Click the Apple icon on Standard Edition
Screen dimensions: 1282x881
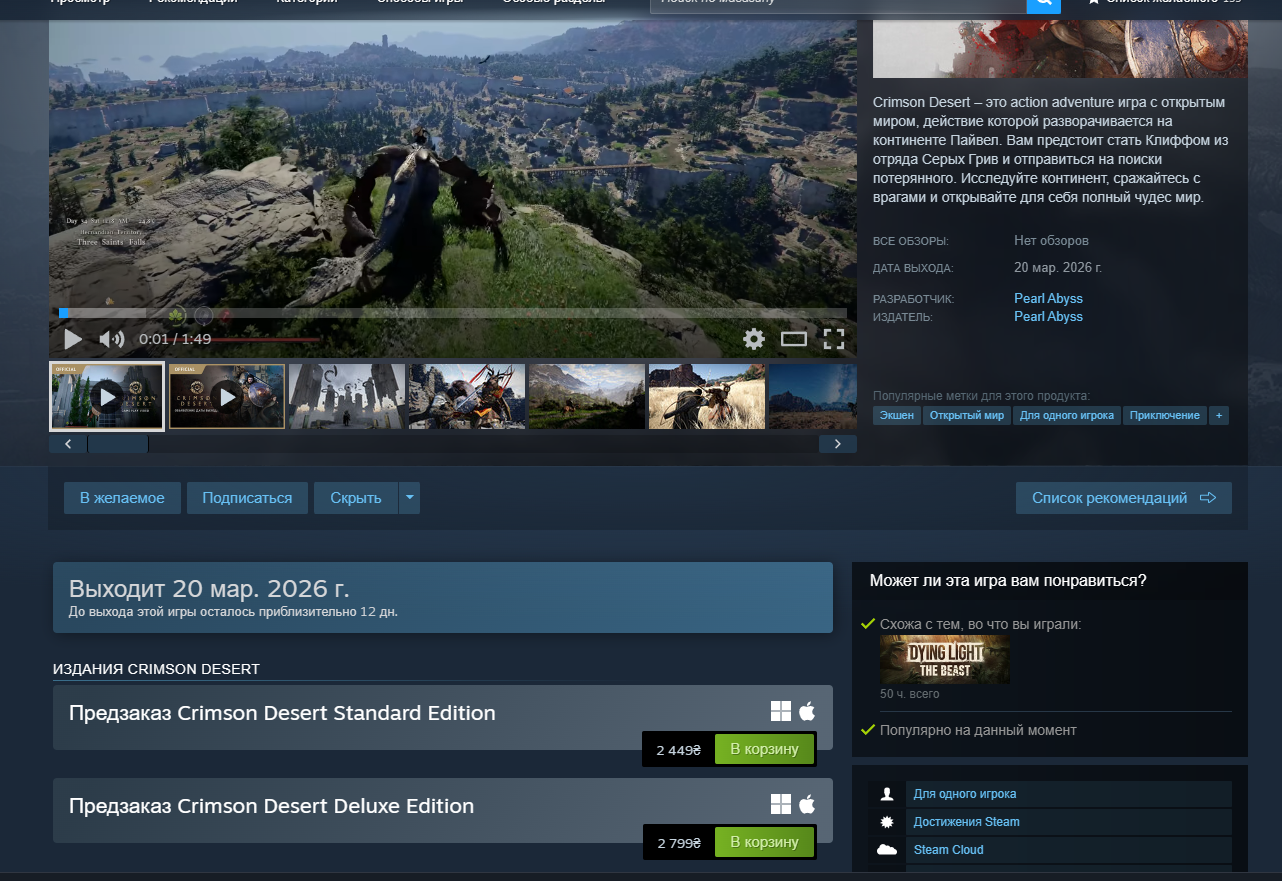click(807, 711)
